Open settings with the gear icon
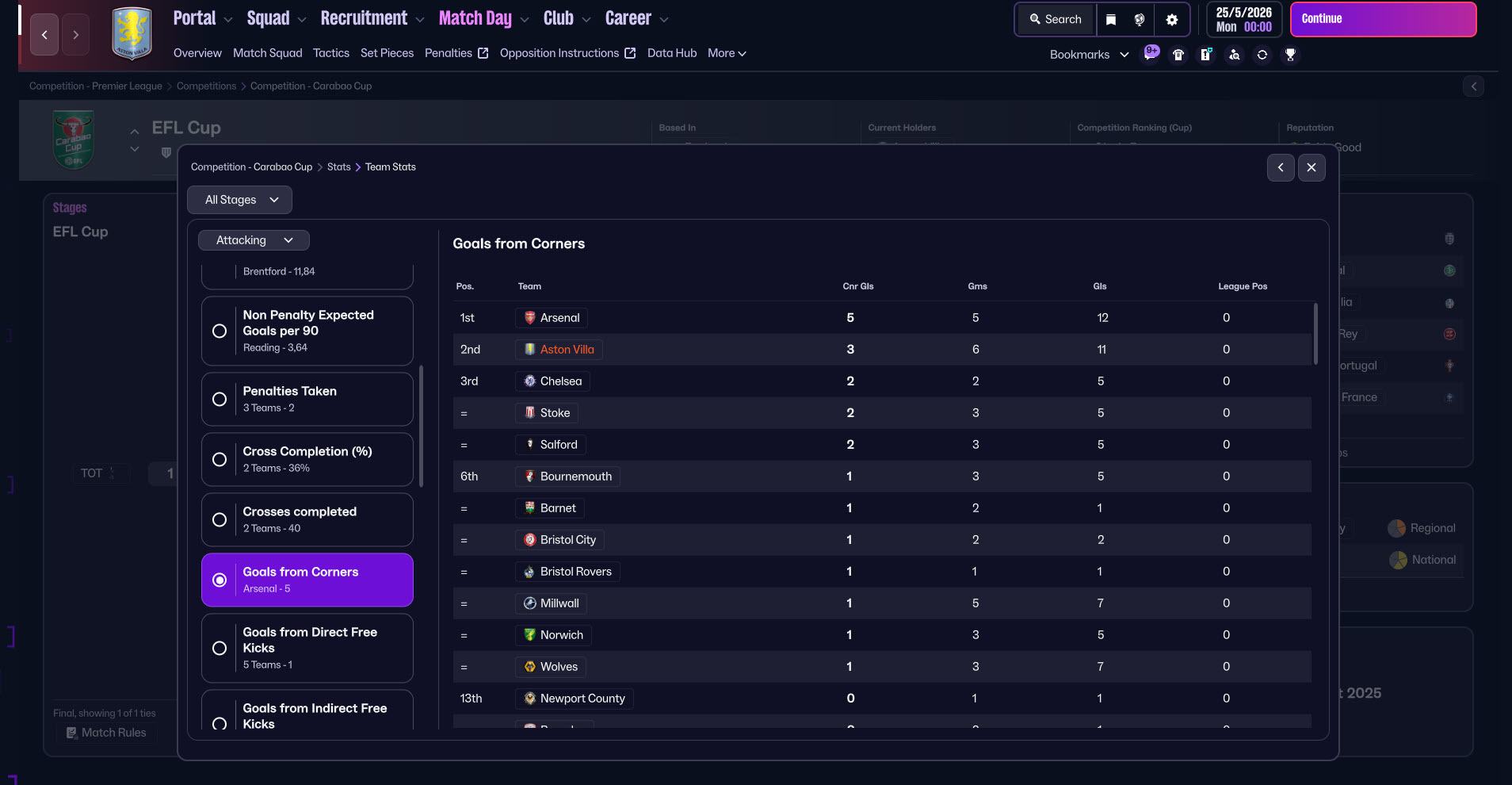 click(1172, 20)
